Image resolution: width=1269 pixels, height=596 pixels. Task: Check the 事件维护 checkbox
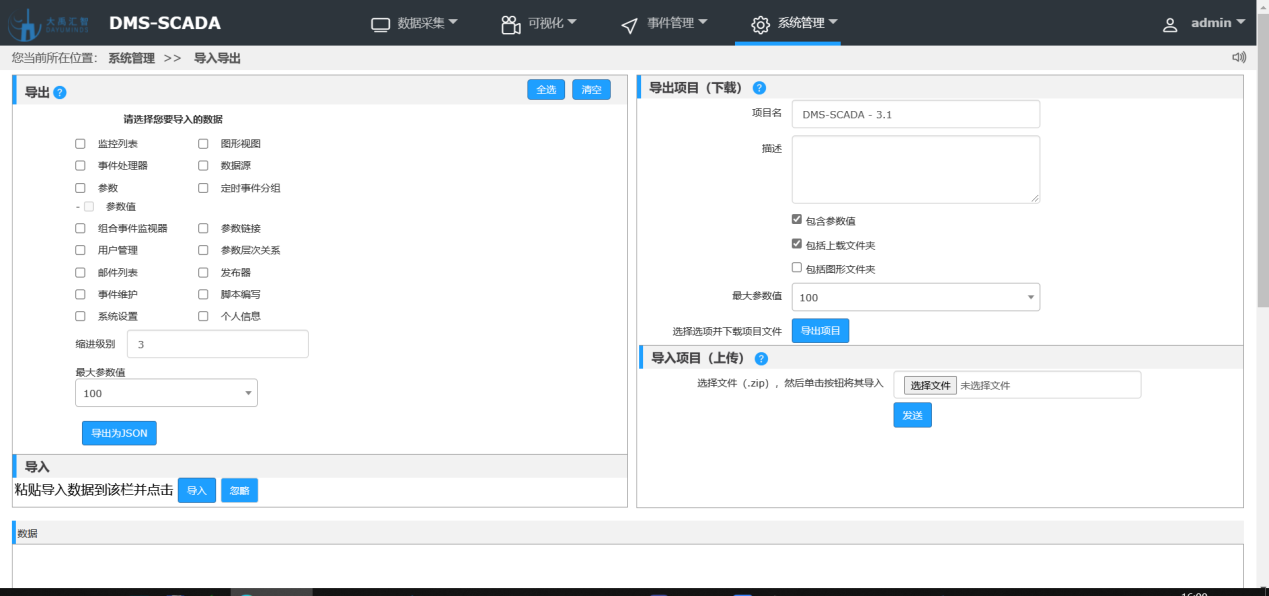(x=80, y=294)
